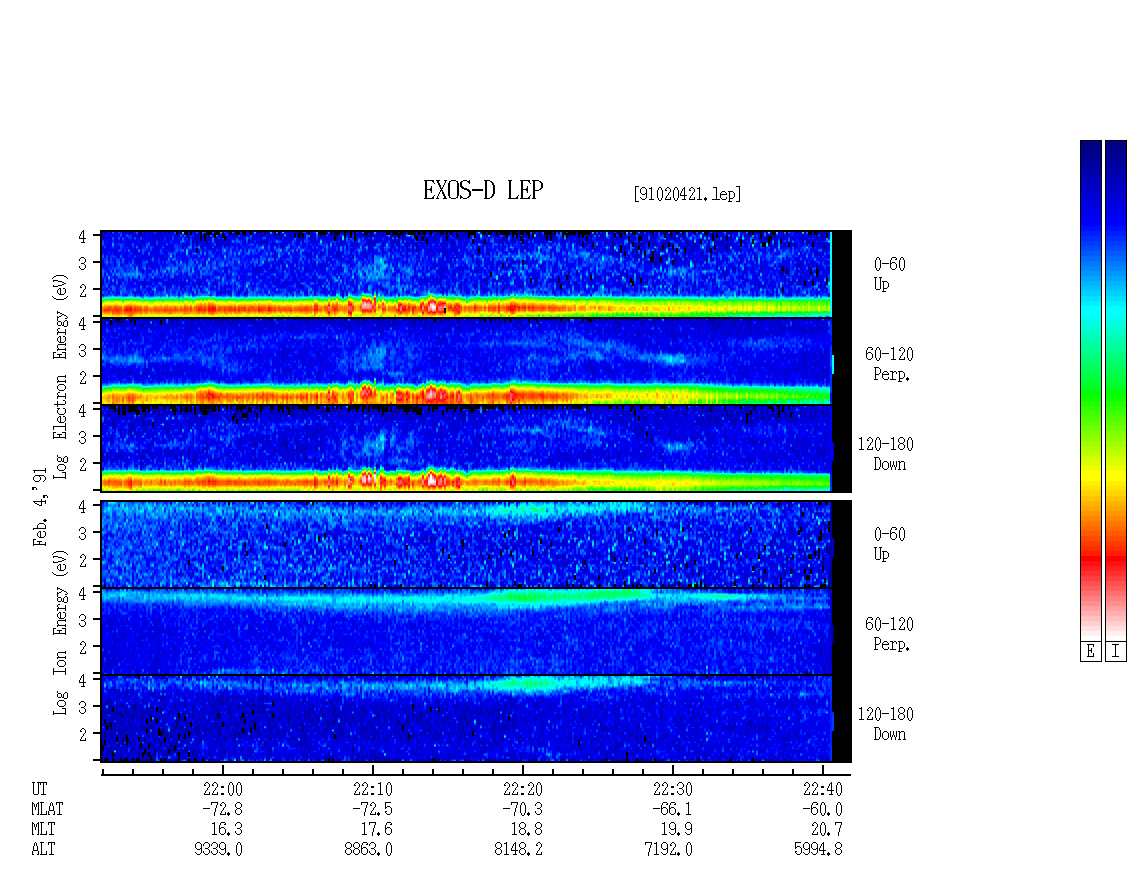1130x875 pixels.
Task: Click the UT row label
Action: tap(39, 789)
